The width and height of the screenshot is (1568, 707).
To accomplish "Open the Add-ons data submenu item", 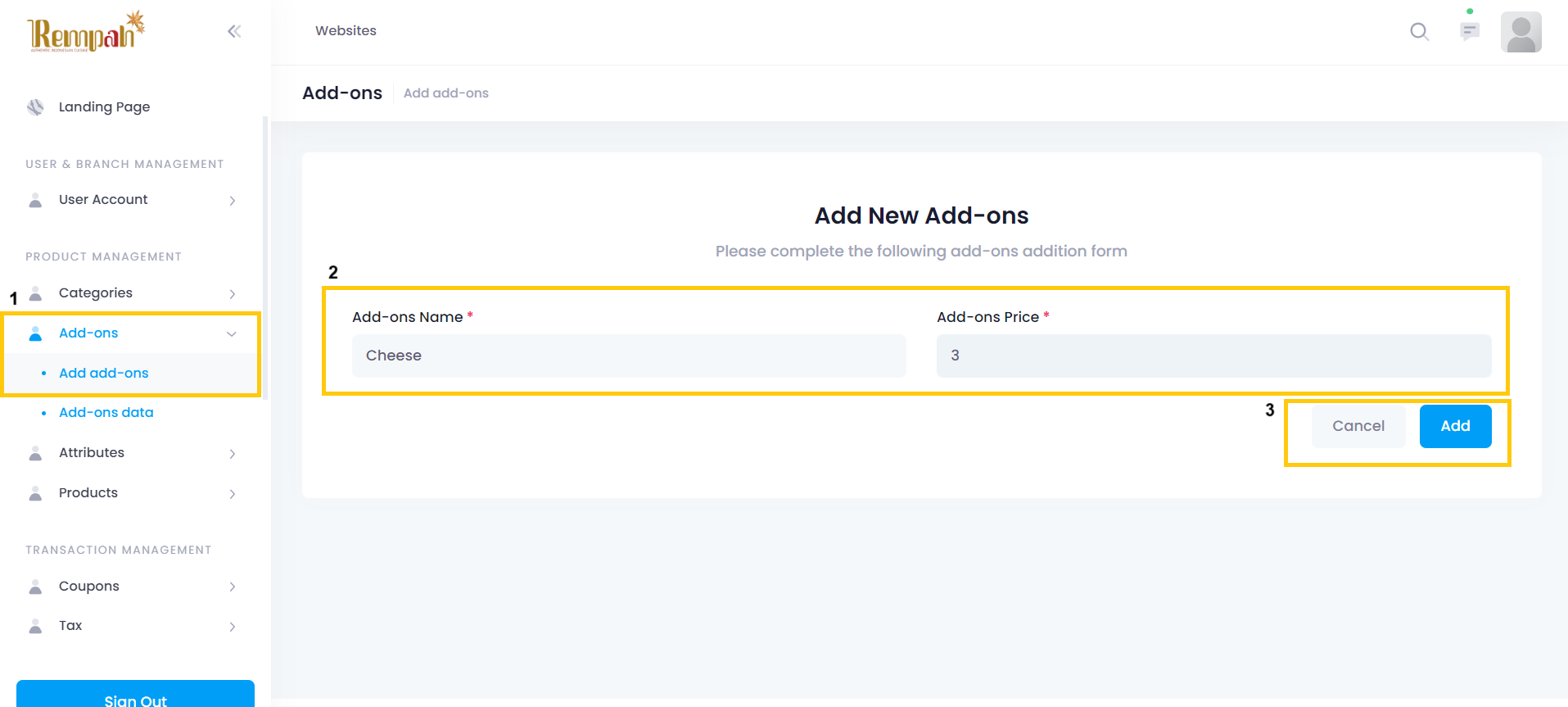I will point(106,413).
